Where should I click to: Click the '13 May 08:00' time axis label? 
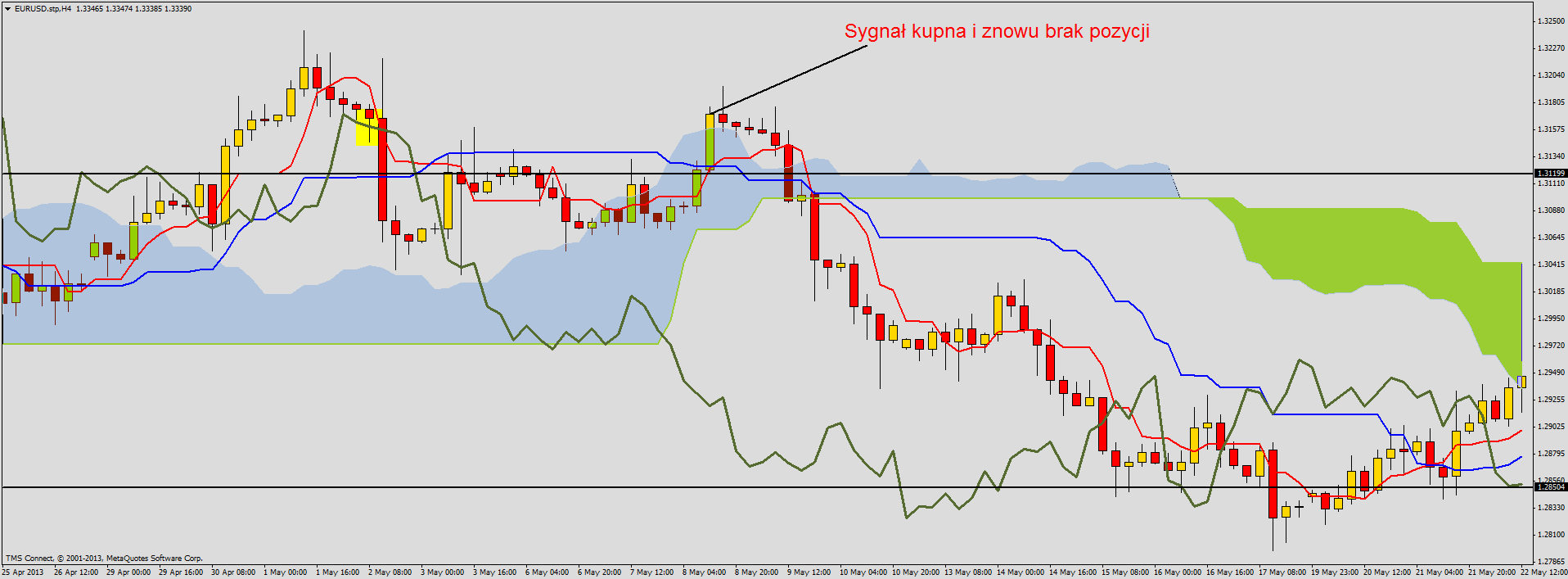point(968,572)
